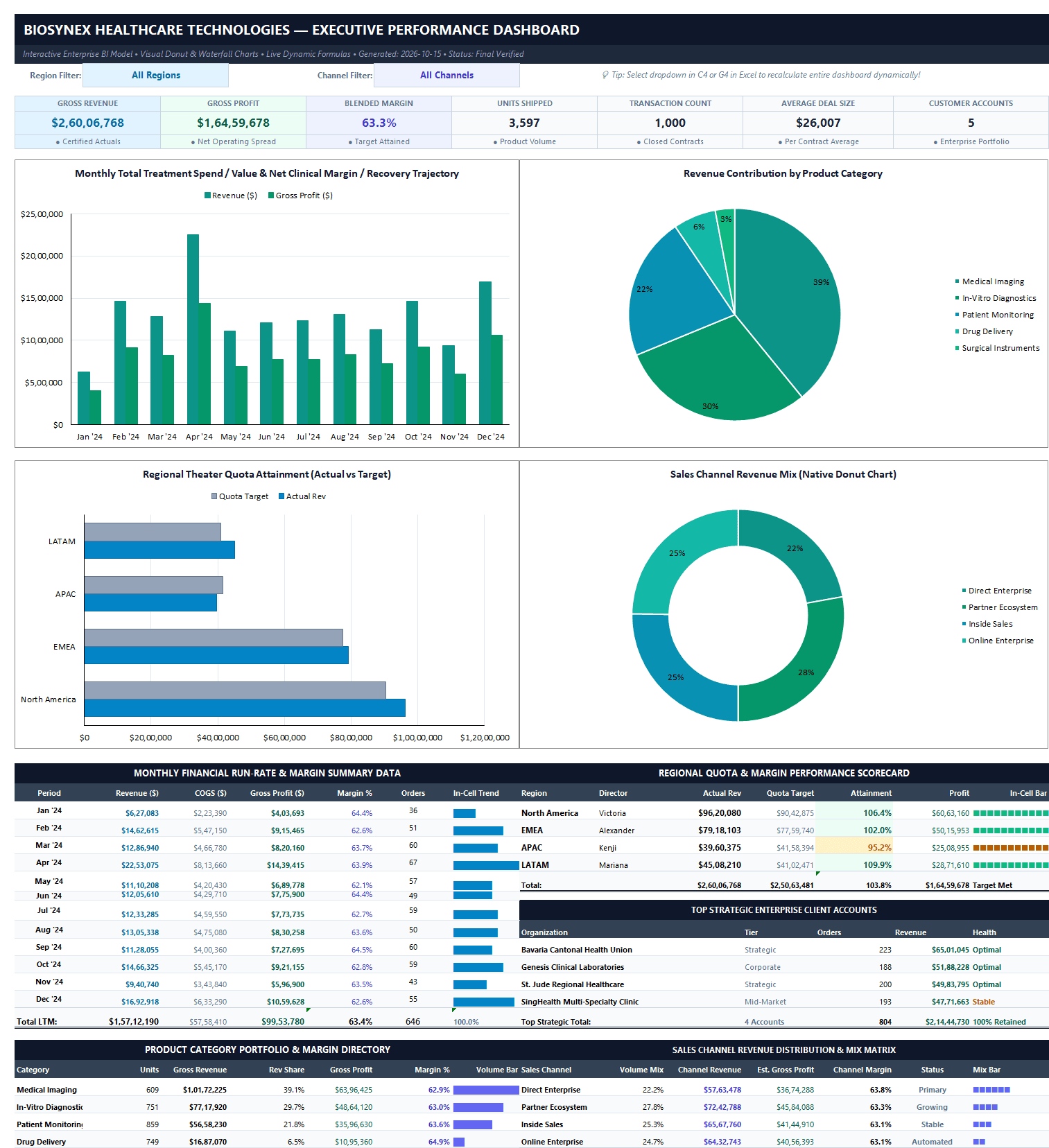The width and height of the screenshot is (1049, 1148).
Task: Click the Medical Imaging category cell
Action: click(x=47, y=1090)
